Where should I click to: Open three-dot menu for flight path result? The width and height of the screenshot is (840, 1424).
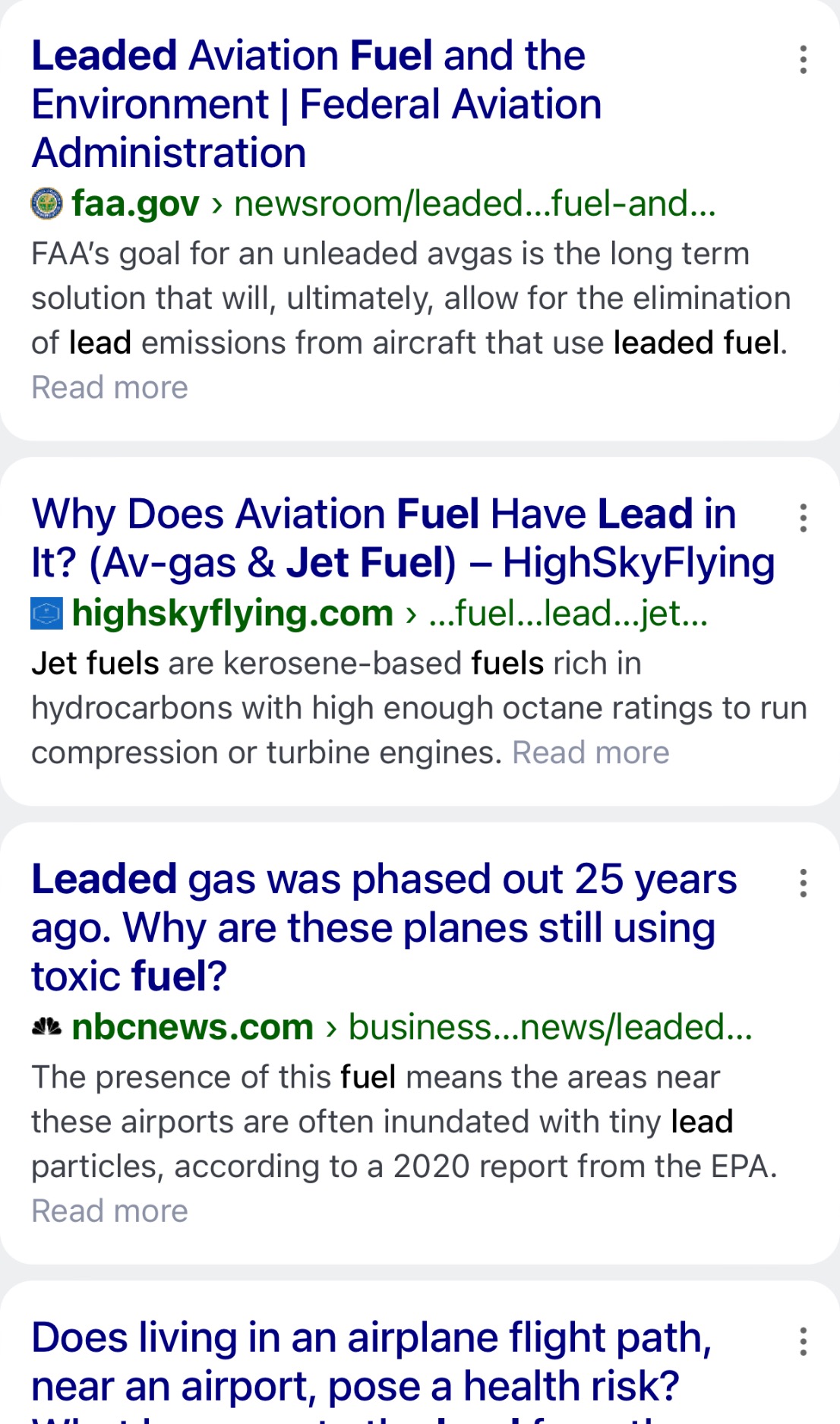[x=803, y=1342]
